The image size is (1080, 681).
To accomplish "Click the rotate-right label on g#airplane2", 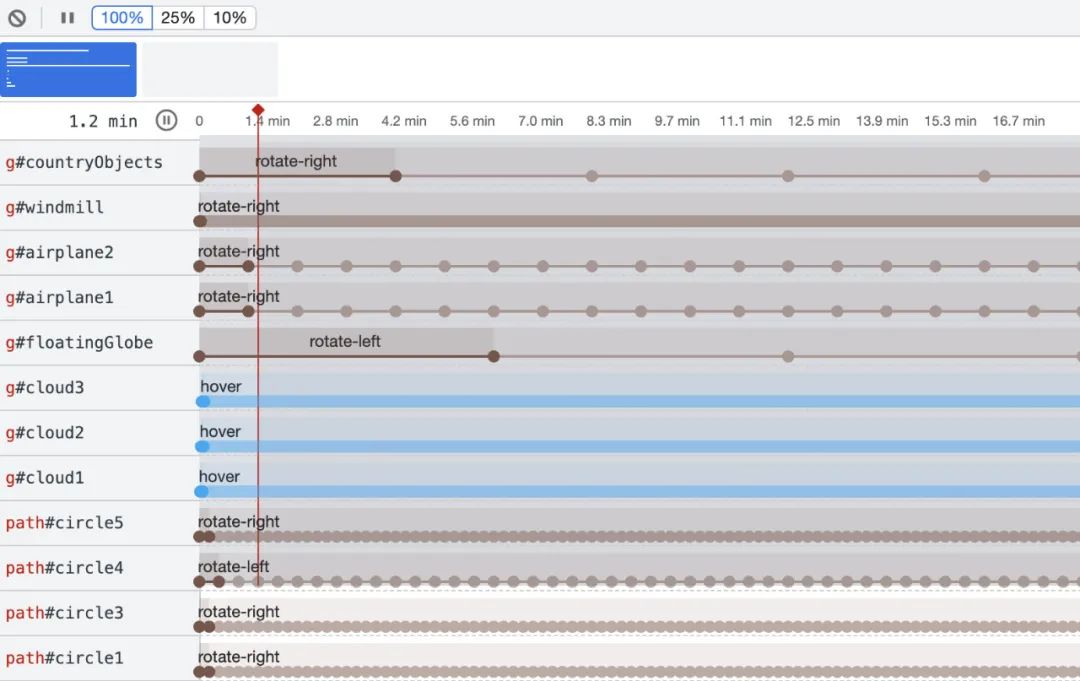I will [239, 251].
